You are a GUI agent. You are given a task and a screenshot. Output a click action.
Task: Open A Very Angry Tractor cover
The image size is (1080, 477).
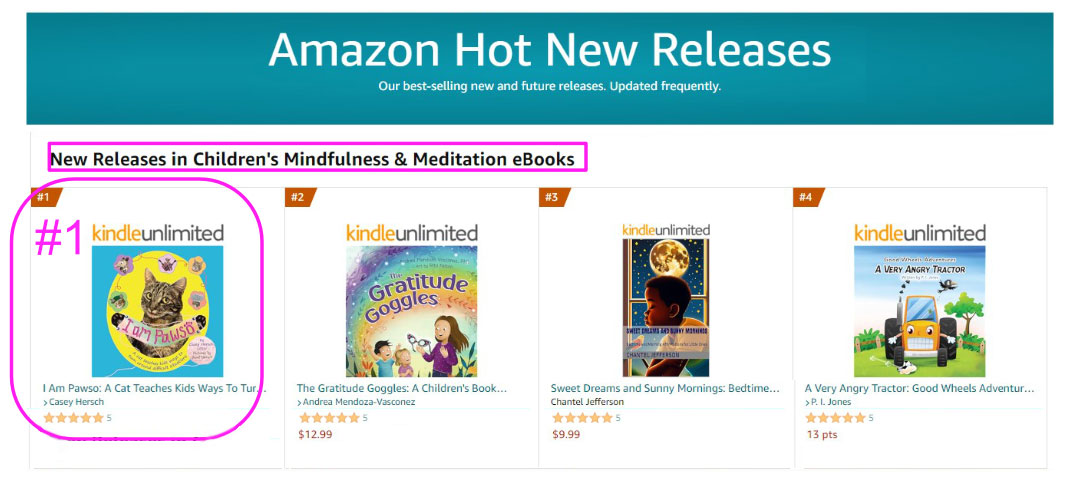coord(920,311)
